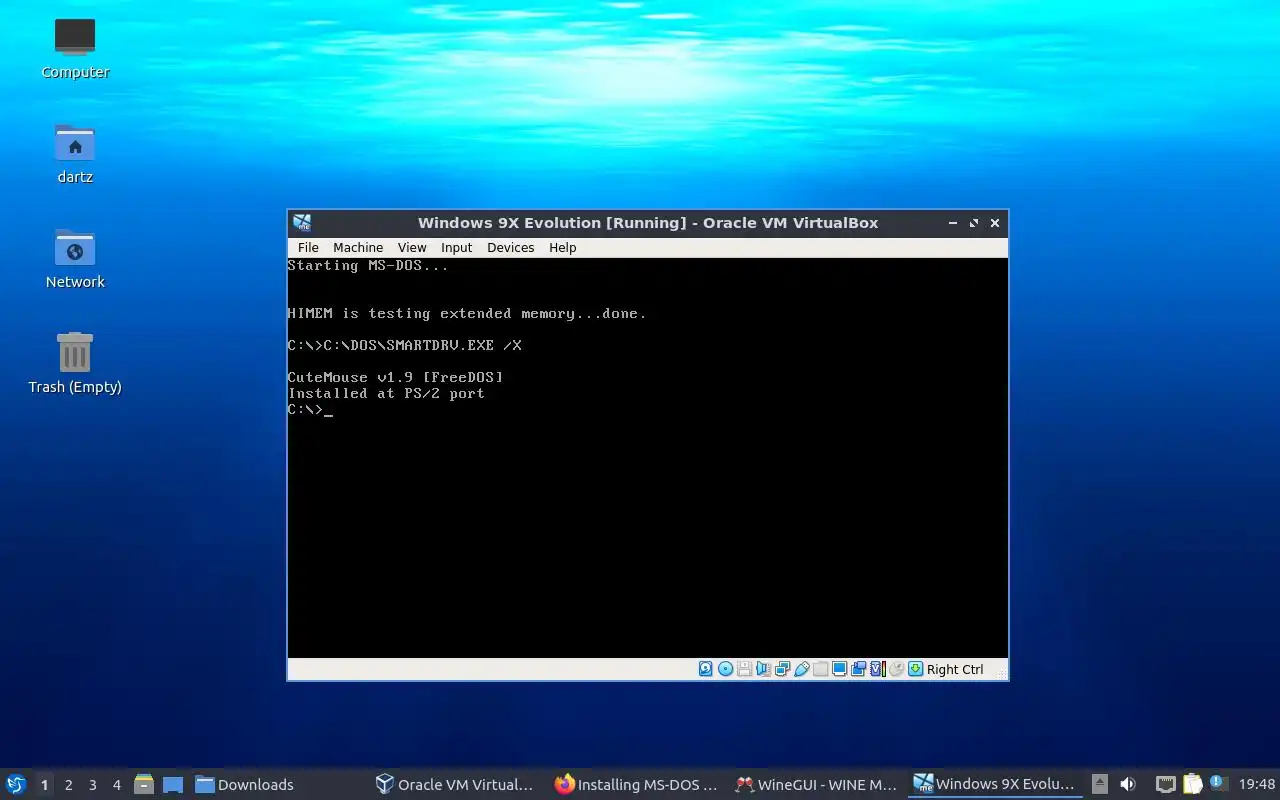The width and height of the screenshot is (1280, 800).
Task: Close the Windows 9X Evolution VM window
Action: click(x=995, y=223)
